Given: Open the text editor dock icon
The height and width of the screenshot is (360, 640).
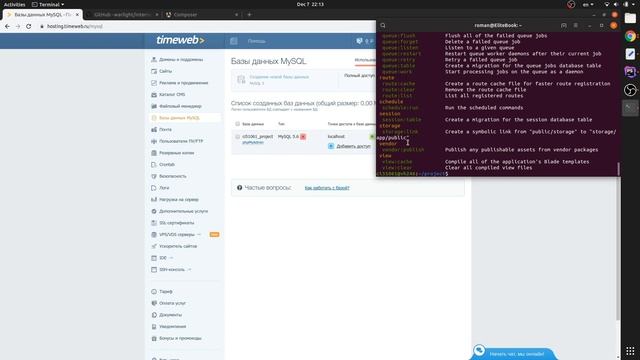Looking at the screenshot, I should tap(630, 54).
